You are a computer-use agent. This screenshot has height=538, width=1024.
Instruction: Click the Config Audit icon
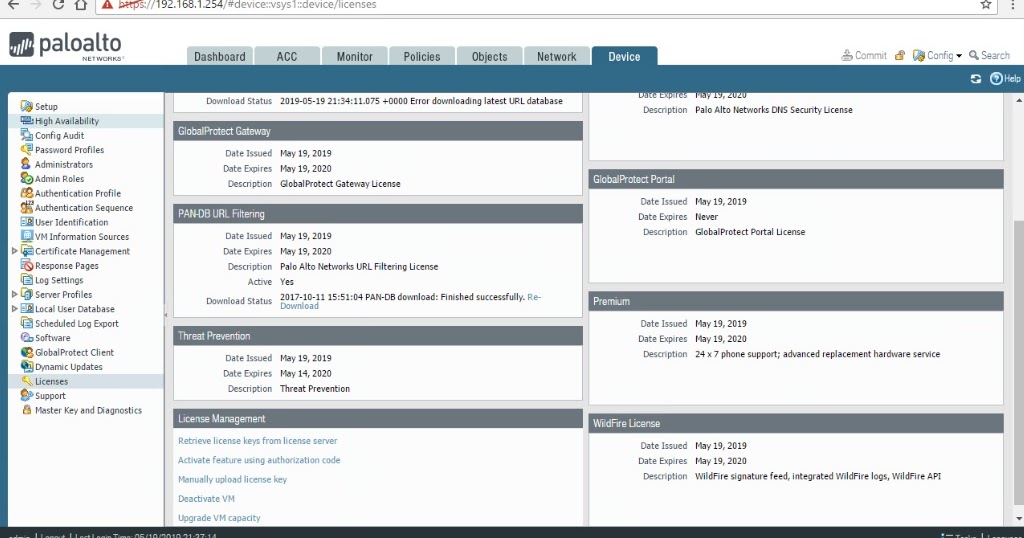click(27, 134)
